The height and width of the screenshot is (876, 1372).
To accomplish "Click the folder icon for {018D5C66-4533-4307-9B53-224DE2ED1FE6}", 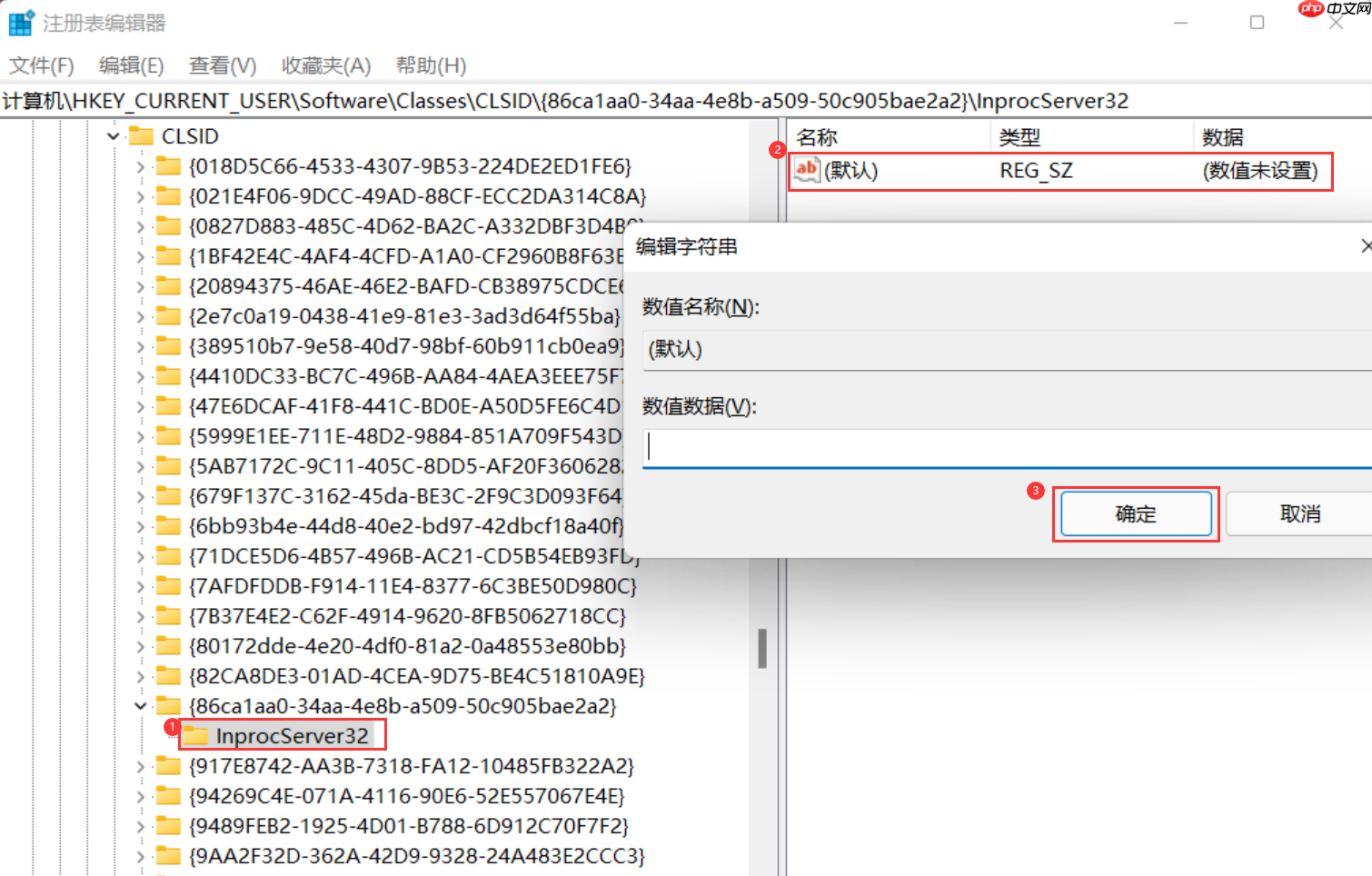I will (170, 165).
